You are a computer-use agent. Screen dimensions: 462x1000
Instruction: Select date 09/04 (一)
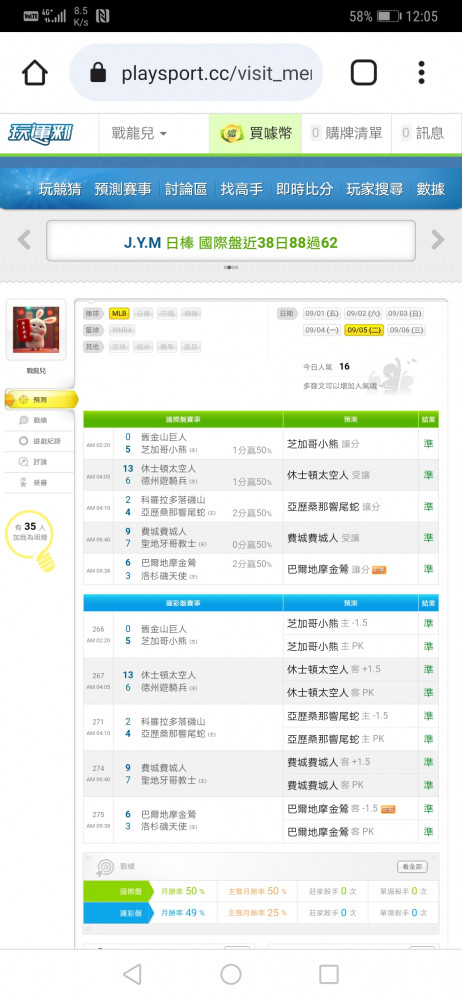pos(322,330)
